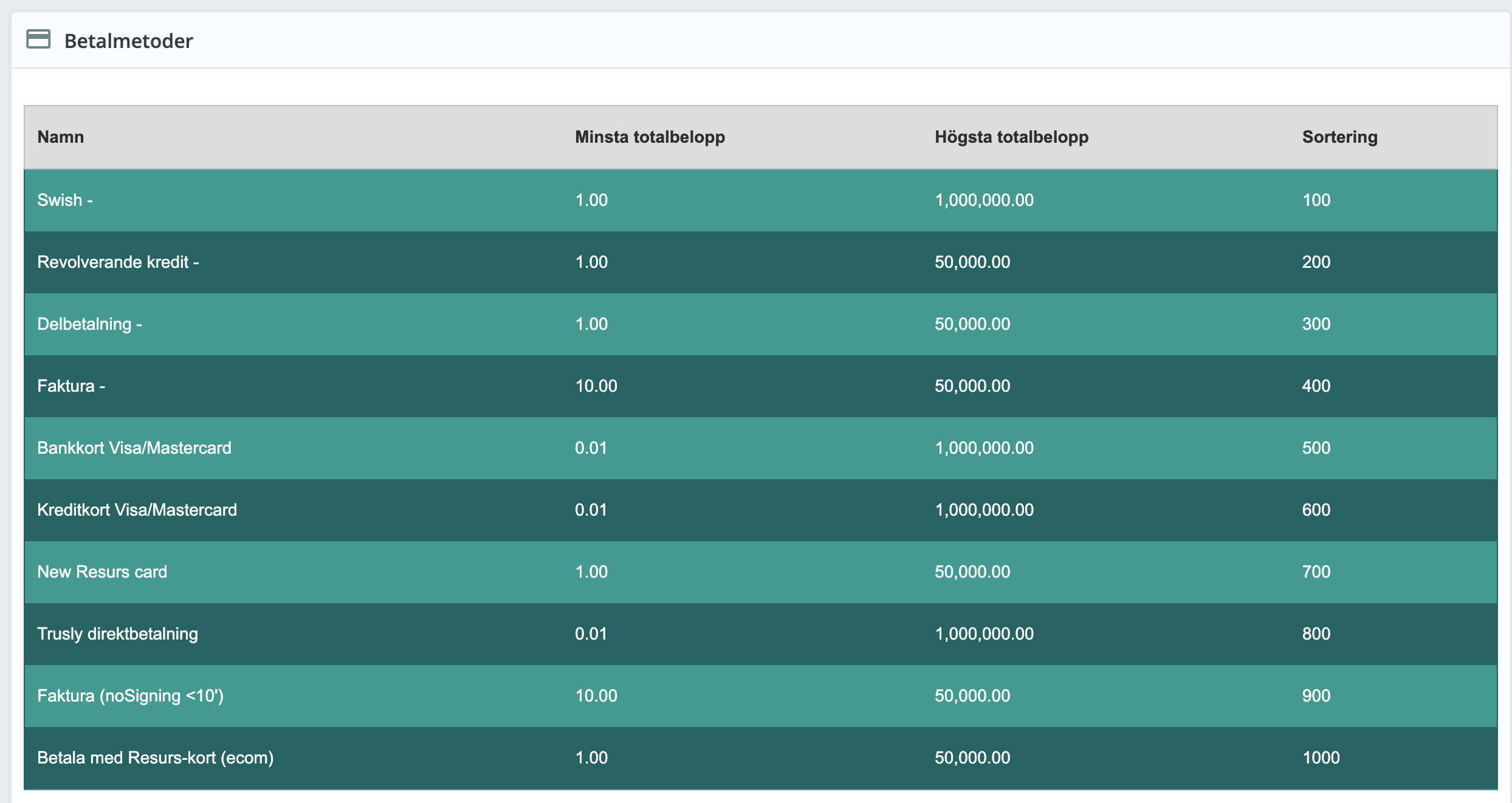1512x803 pixels.
Task: Click sorting value 600
Action: pos(1316,510)
